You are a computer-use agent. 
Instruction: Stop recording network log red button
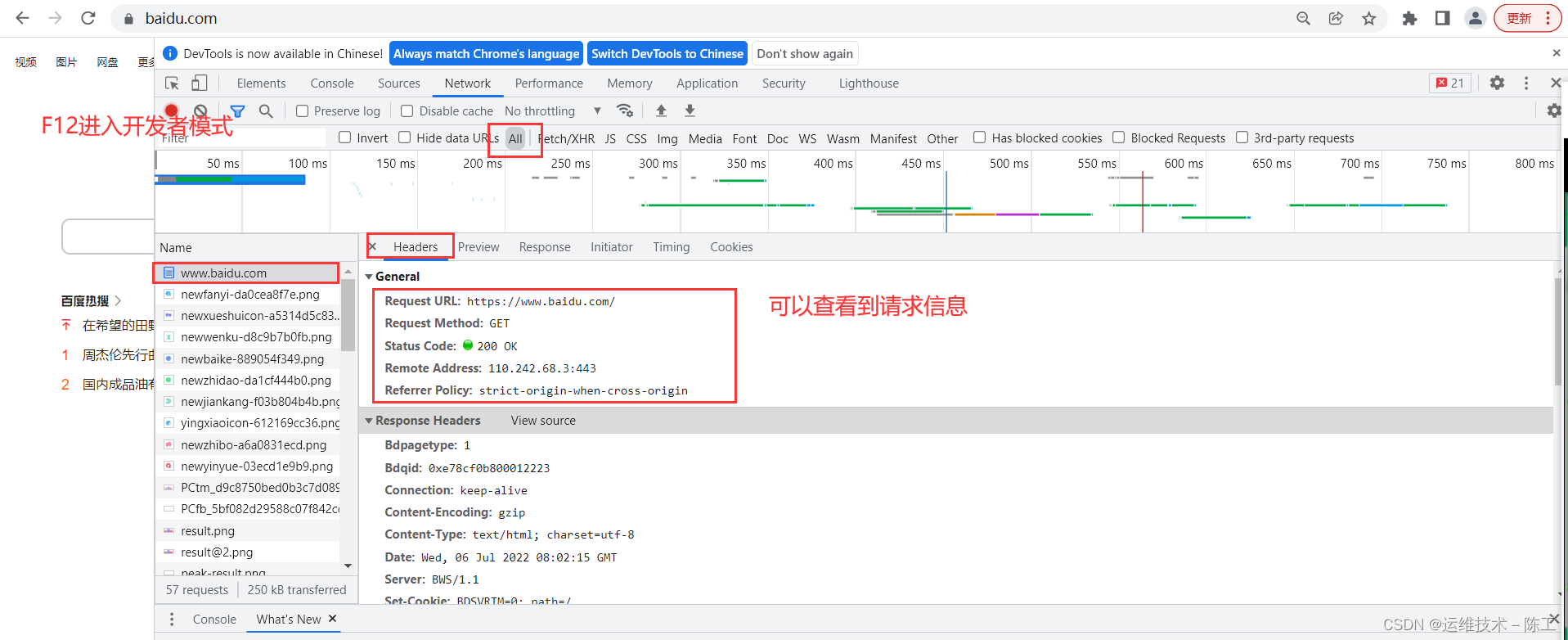tap(171, 110)
